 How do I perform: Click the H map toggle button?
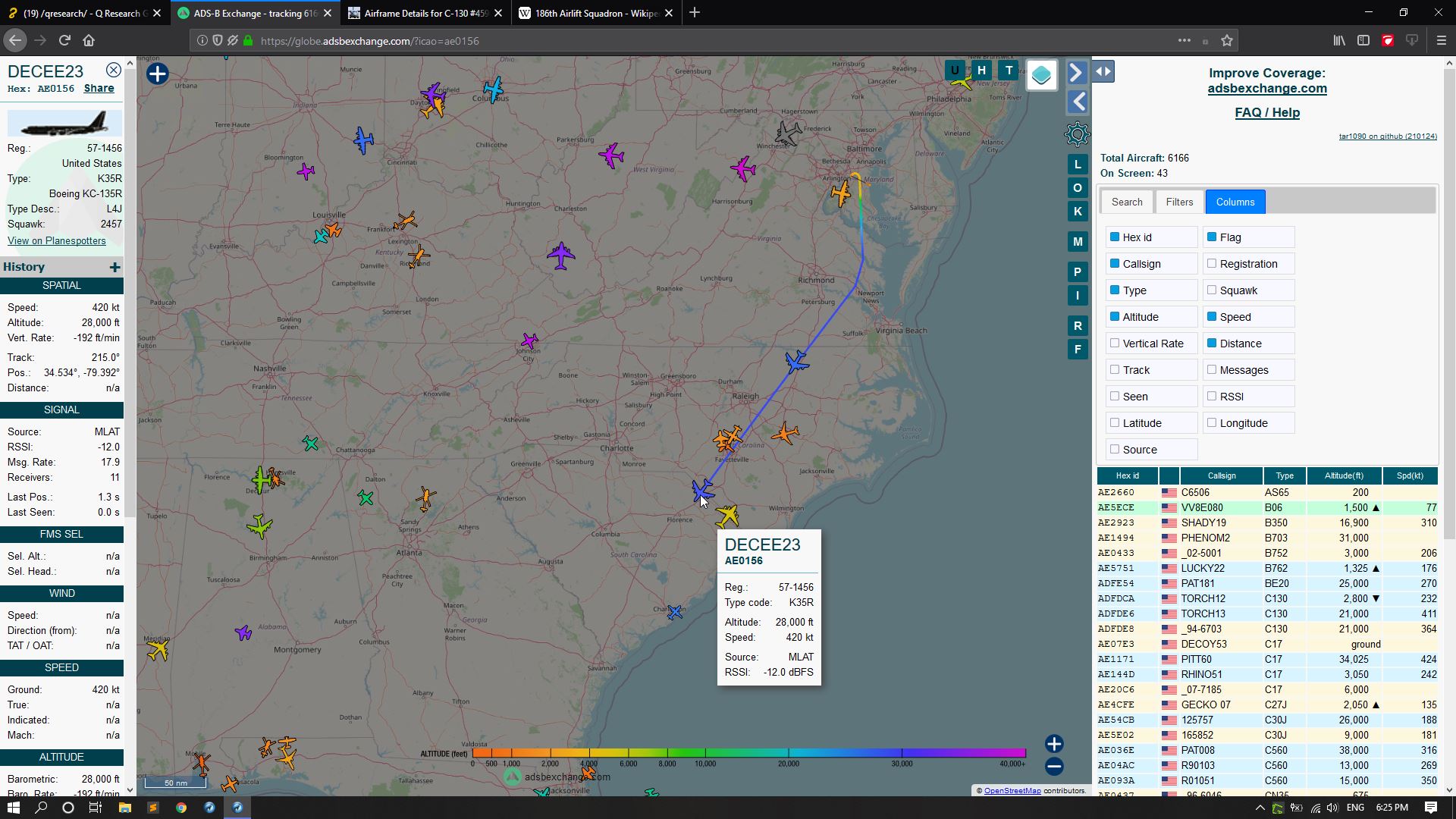(x=981, y=71)
